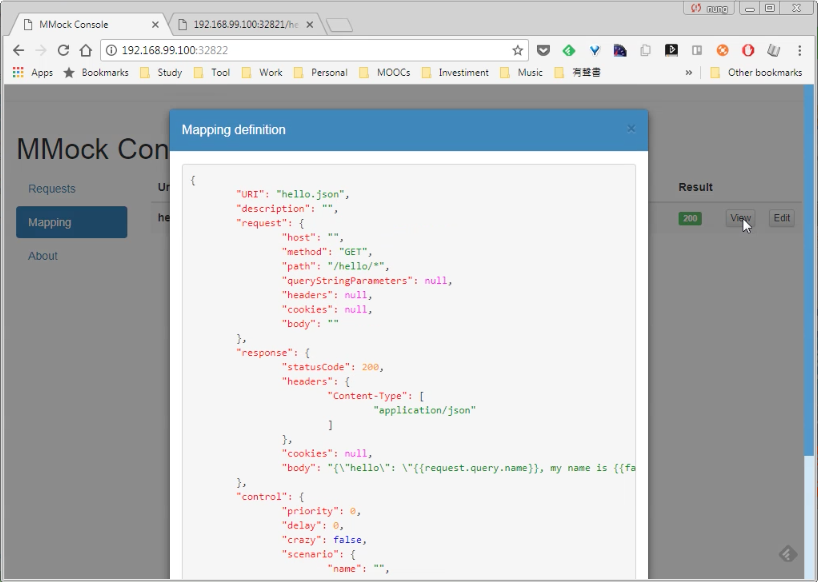Expand the Personal bookmarks folder
This screenshot has width=818, height=582.
tap(320, 72)
